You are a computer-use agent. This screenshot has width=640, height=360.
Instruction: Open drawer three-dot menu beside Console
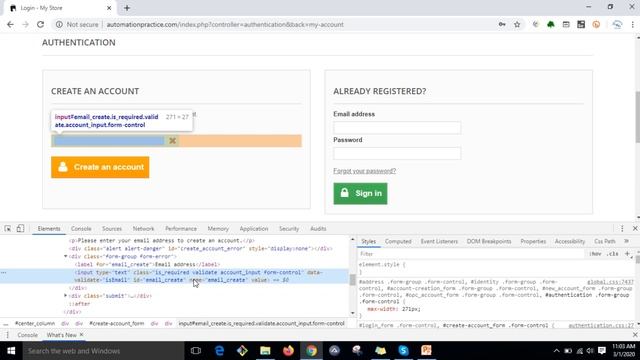[7, 335]
